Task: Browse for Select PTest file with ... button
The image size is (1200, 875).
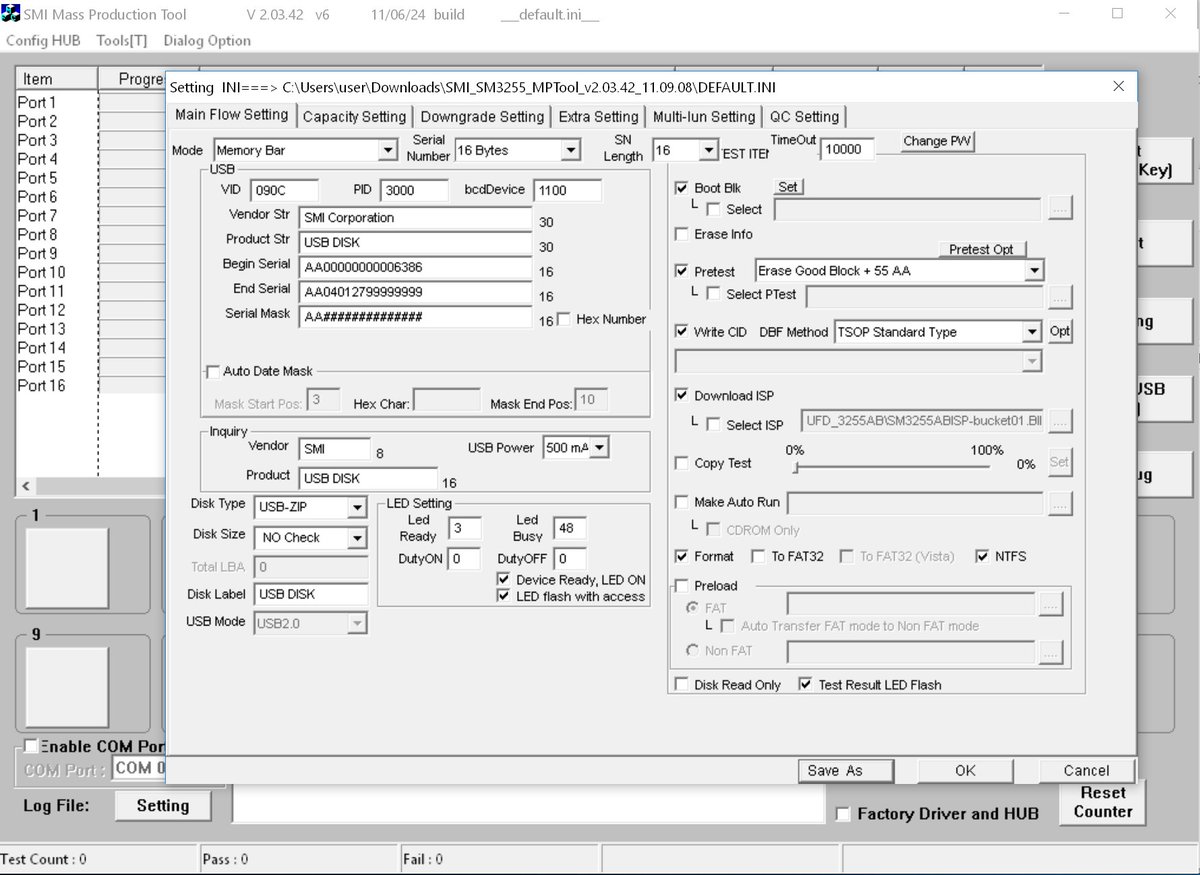Action: click(1061, 296)
